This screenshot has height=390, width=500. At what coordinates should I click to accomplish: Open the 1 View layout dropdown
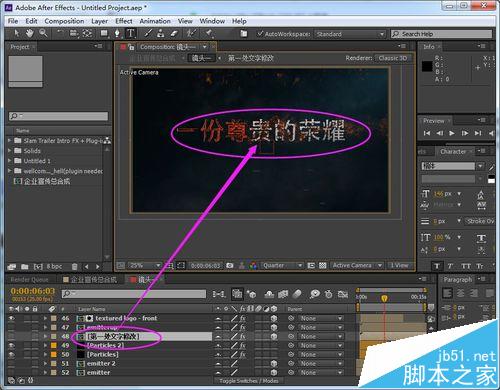[399, 266]
